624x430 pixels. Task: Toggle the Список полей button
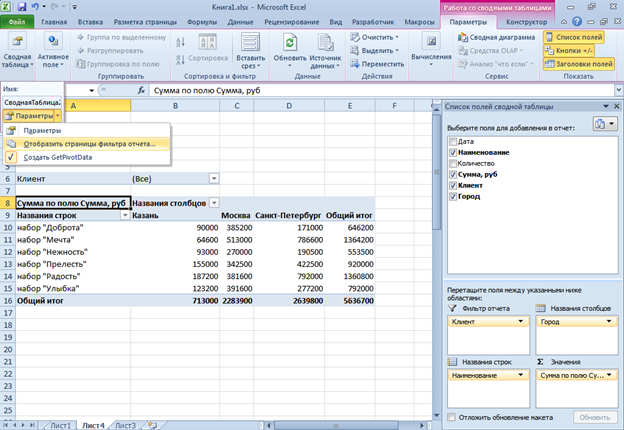pyautogui.click(x=573, y=37)
